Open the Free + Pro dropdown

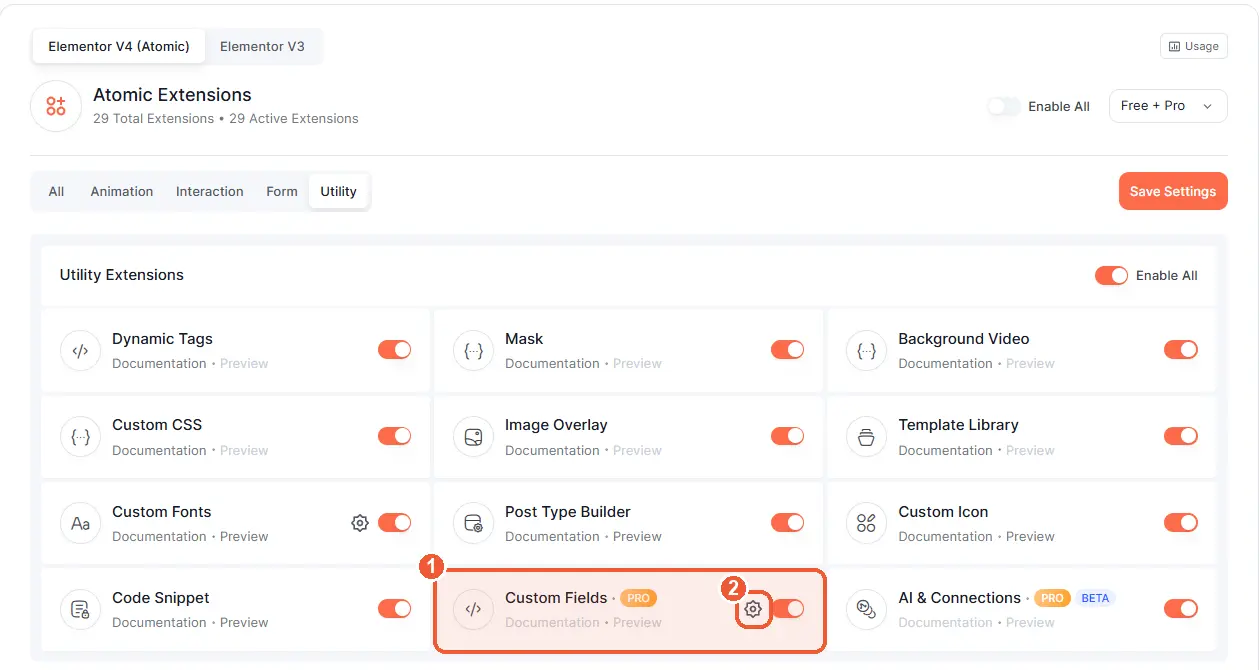pos(1168,106)
